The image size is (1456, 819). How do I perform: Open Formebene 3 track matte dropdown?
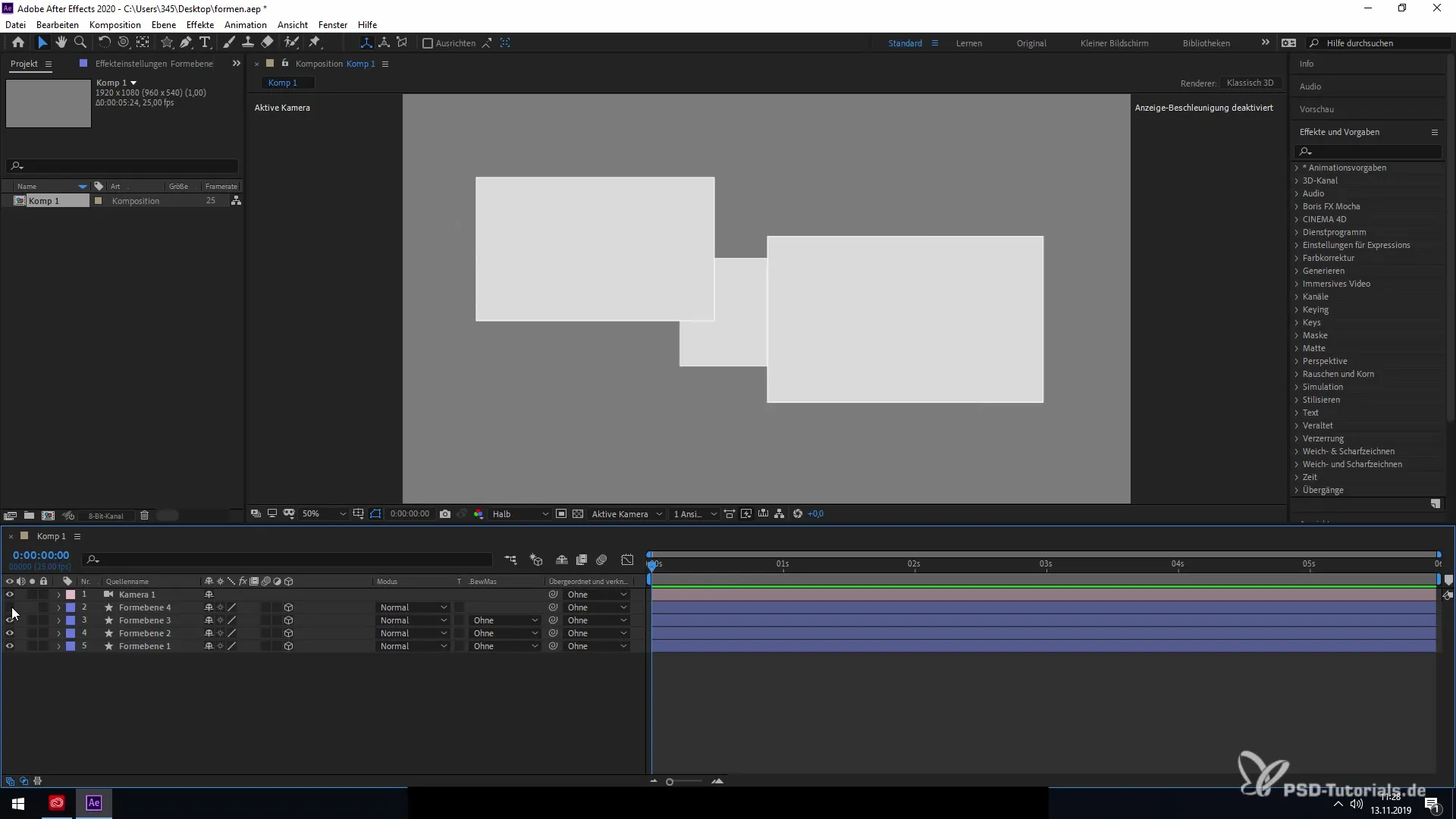(x=505, y=620)
